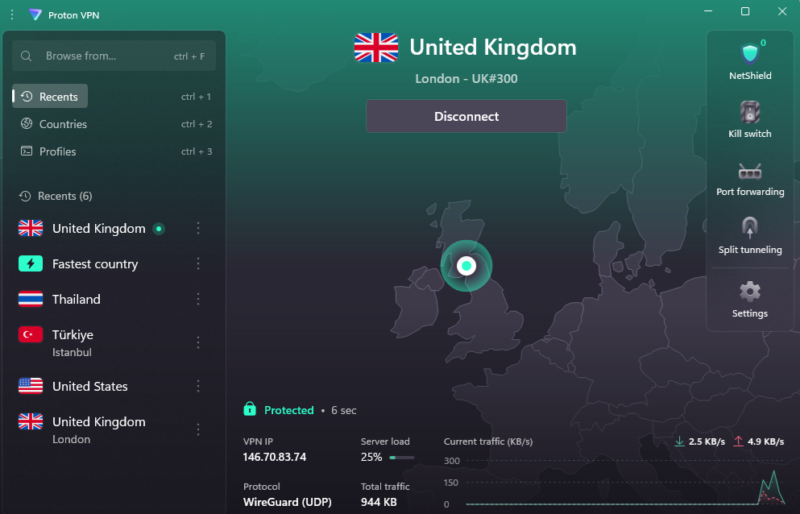Click the United Kingdom flag in header
Image resolution: width=800 pixels, height=514 pixels.
376,47
